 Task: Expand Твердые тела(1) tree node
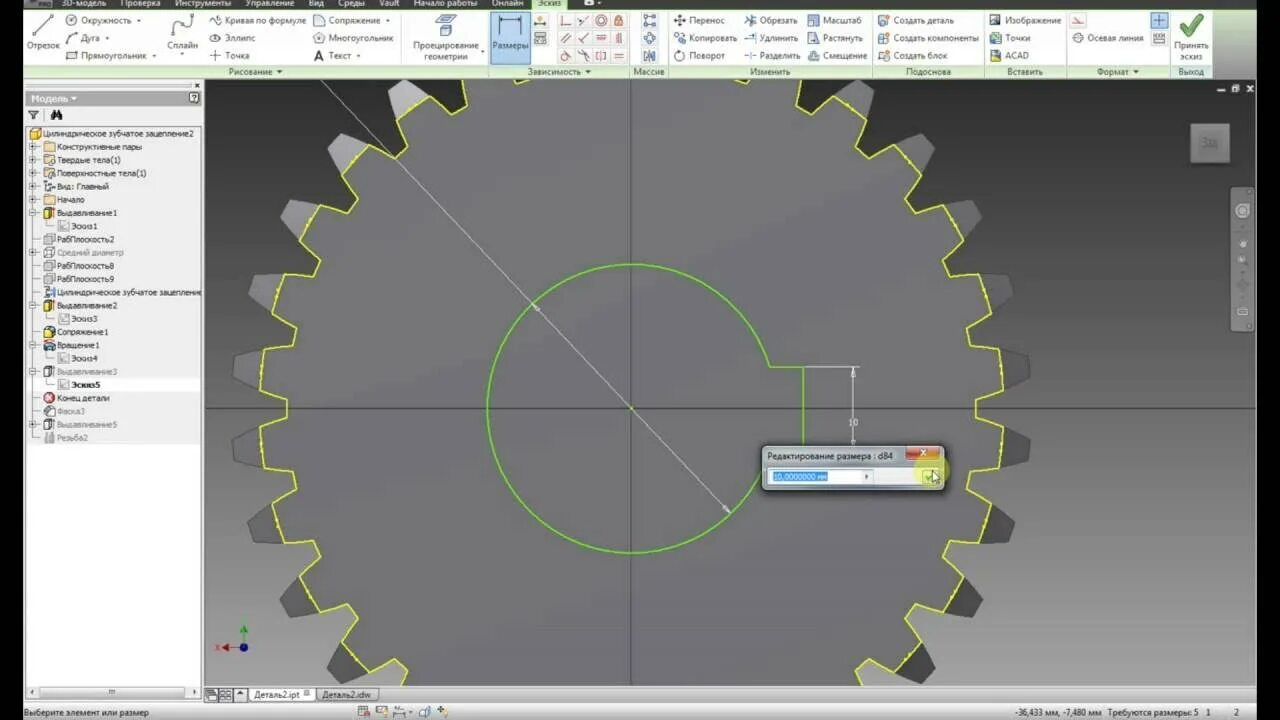coord(33,160)
